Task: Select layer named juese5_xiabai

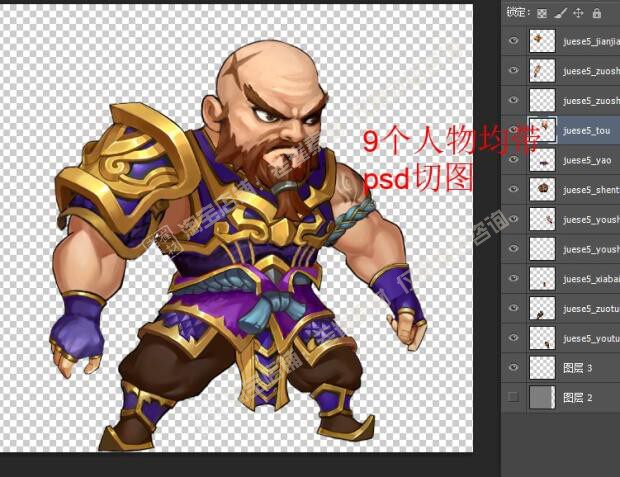Action: (592, 279)
